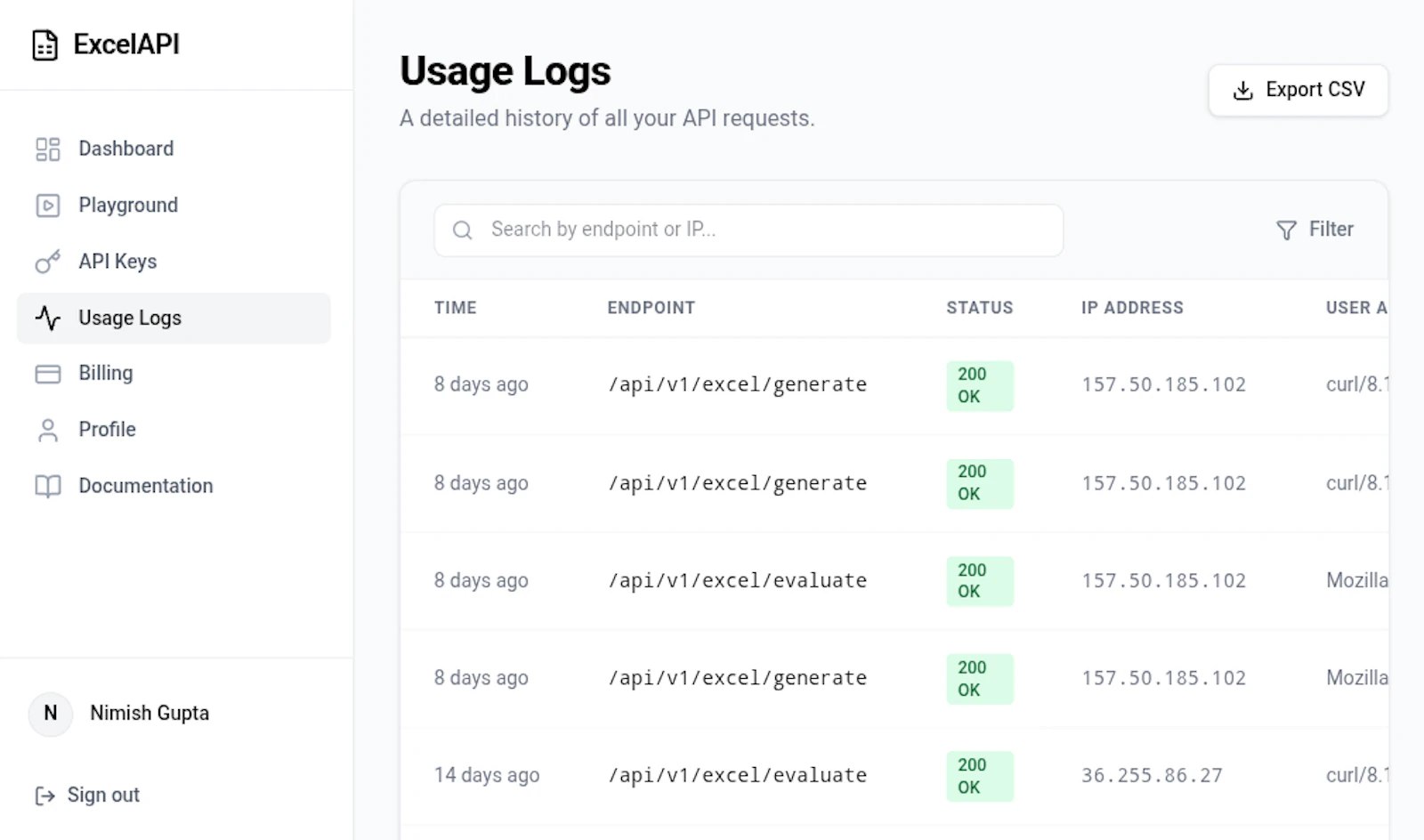Screen dimensions: 1424x840
Task: Click the download icon in Export CSV
Action: (1242, 90)
